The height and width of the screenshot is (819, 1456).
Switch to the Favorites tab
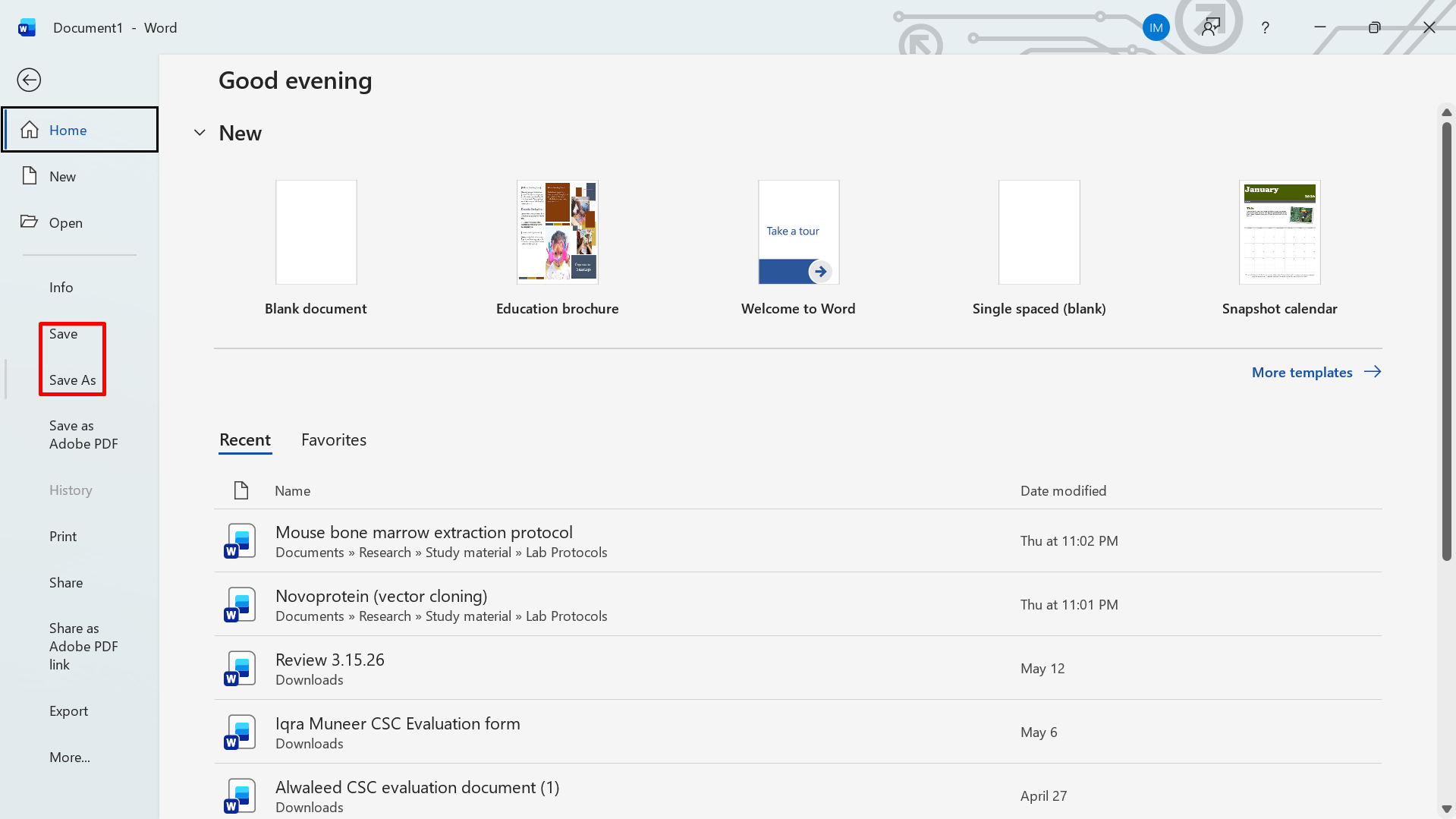point(334,439)
